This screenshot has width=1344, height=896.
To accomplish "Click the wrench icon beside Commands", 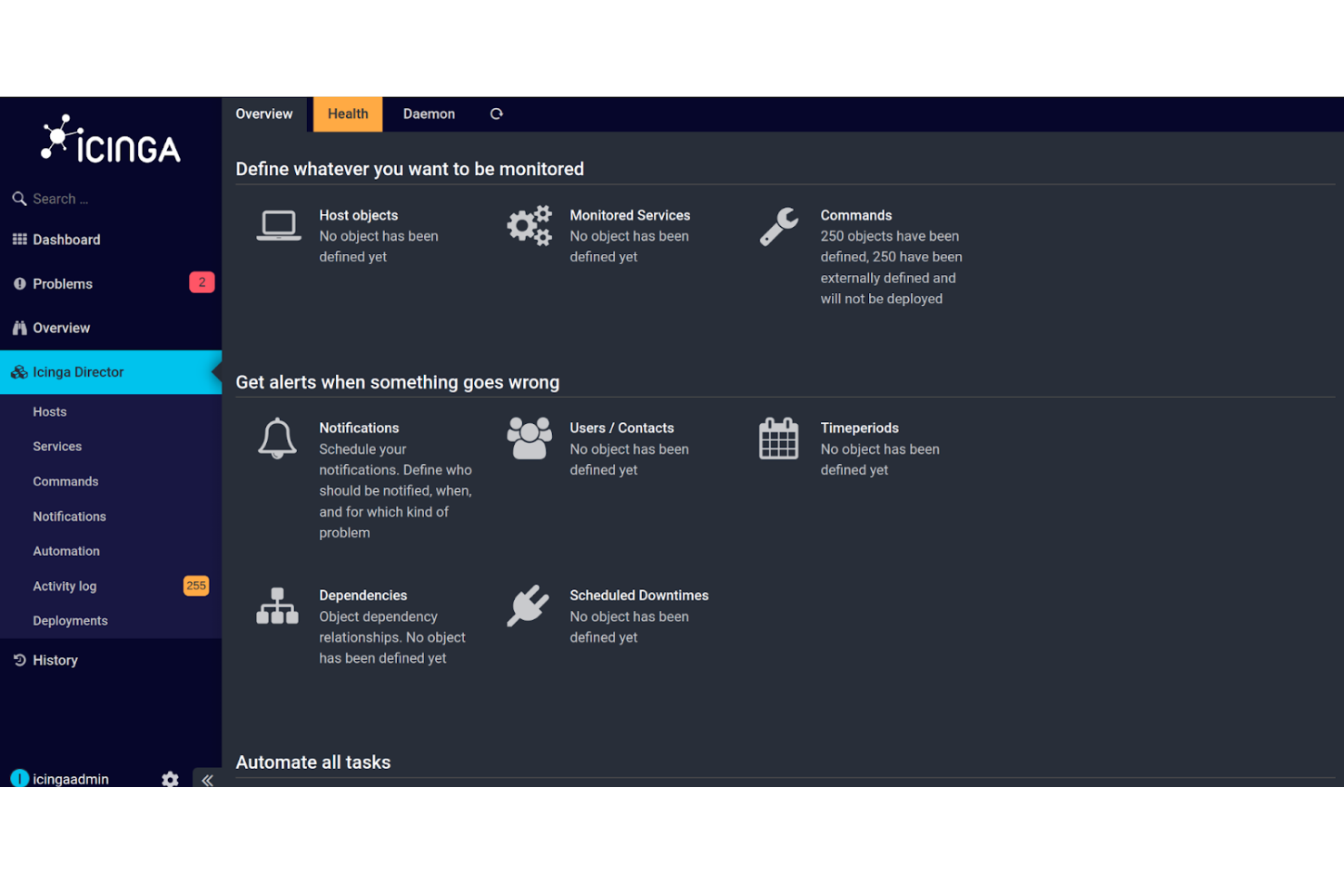I will (778, 226).
